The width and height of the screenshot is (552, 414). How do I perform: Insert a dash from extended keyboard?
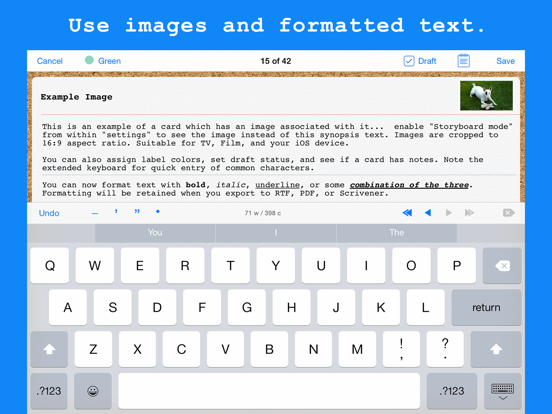[x=95, y=213]
